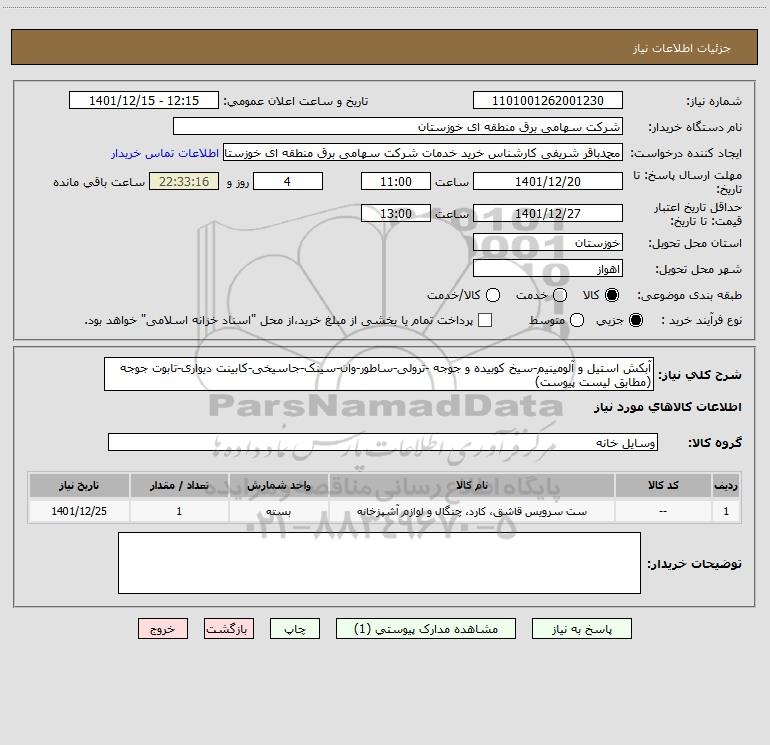Screen dimensions: 770x745
Task: Click the شهر محل تحویل field اهواز
Action: click(548, 269)
